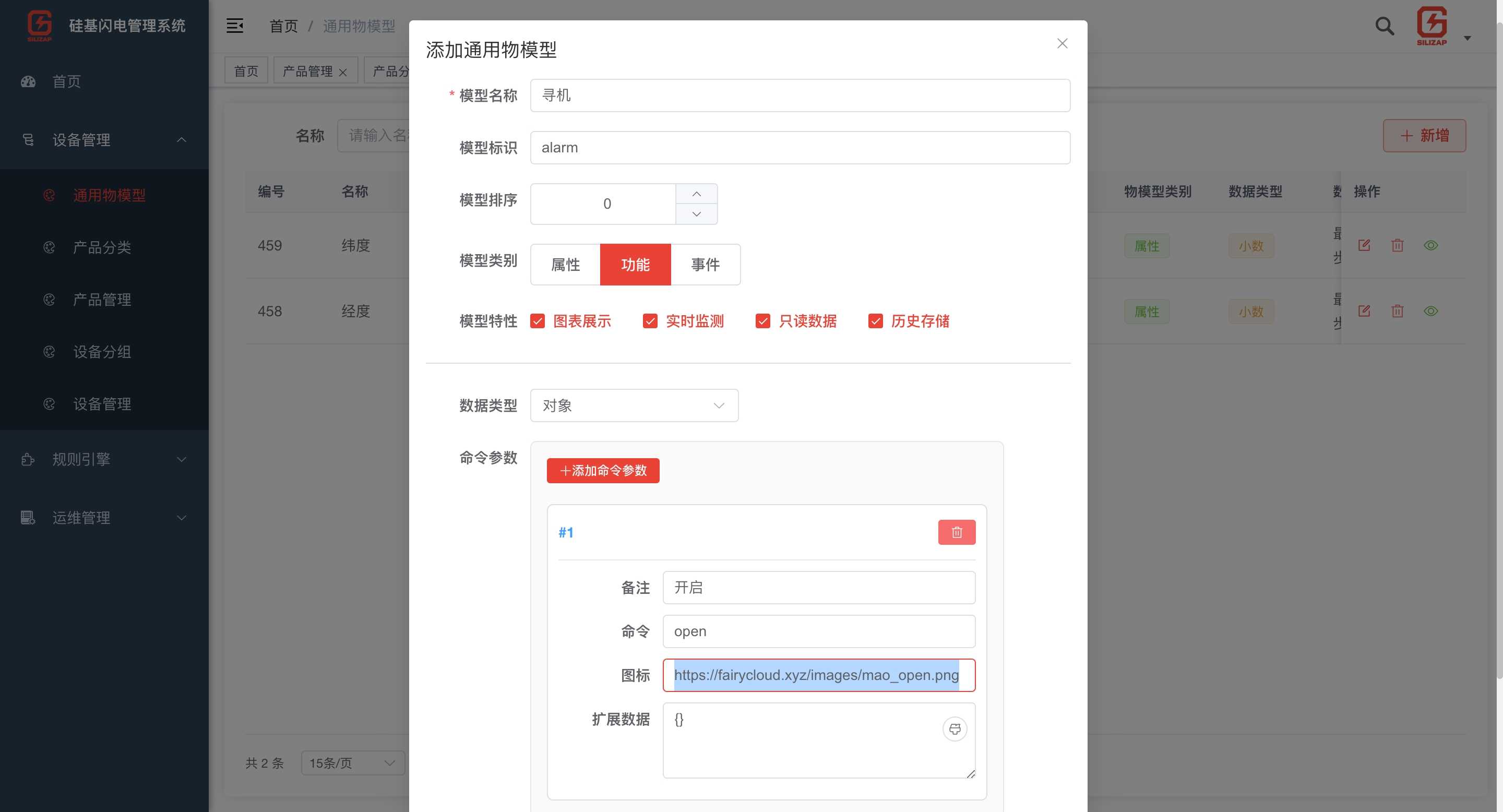Click the SILIZAP user avatar icon

click(x=1431, y=26)
